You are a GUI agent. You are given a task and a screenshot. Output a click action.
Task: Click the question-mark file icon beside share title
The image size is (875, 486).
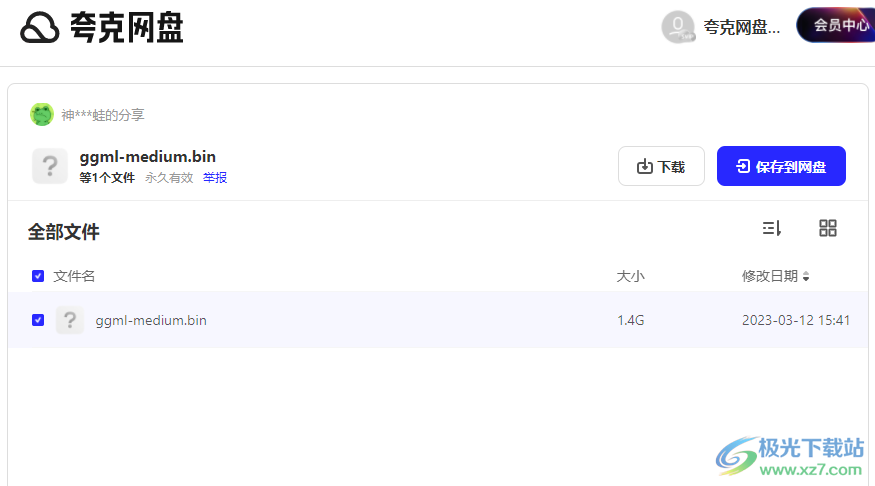click(x=50, y=166)
